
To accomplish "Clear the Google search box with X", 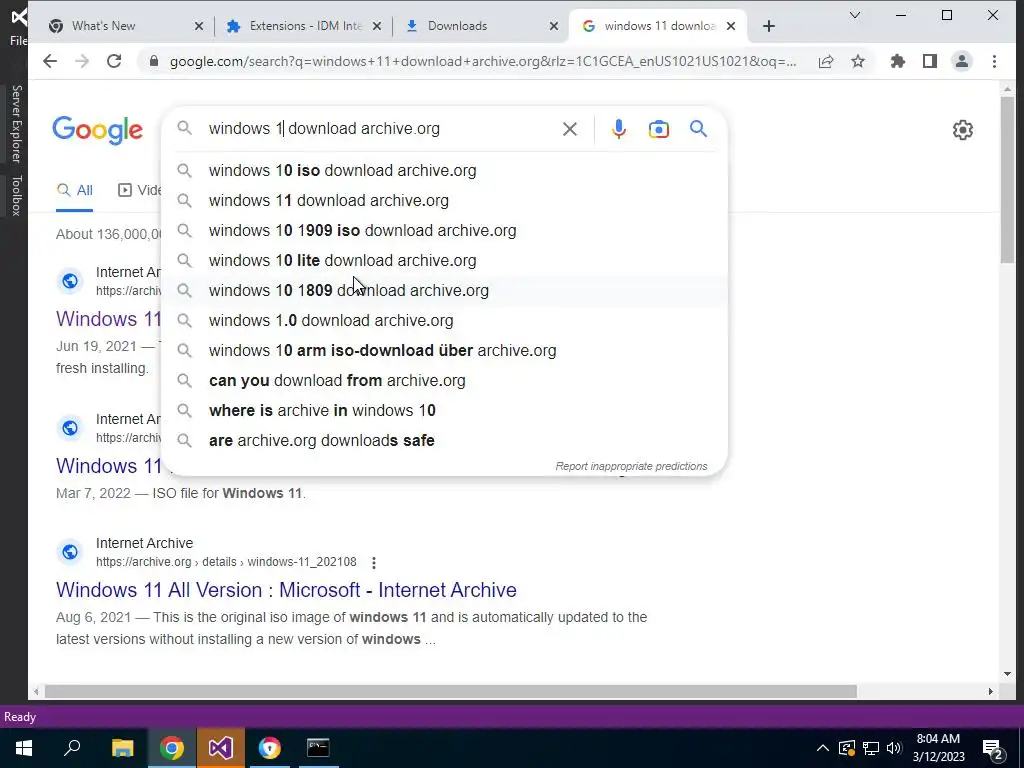I will point(570,129).
